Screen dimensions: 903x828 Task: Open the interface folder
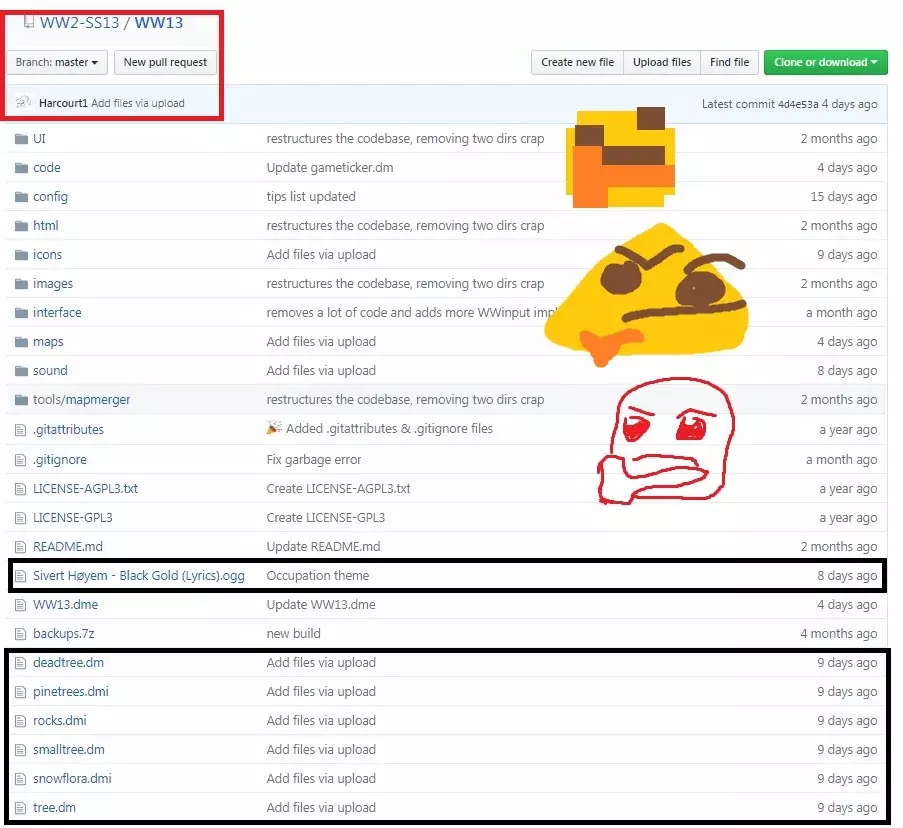pos(57,313)
